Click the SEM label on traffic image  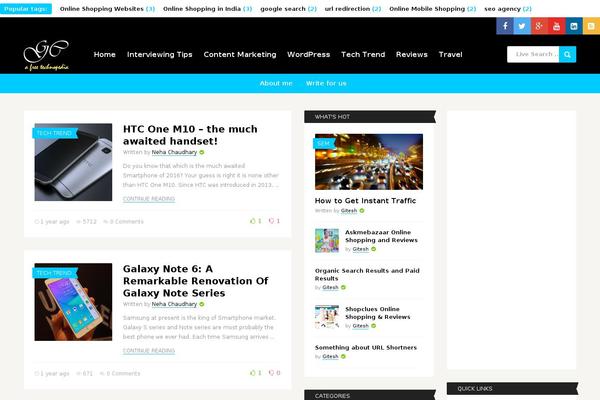tap(324, 144)
